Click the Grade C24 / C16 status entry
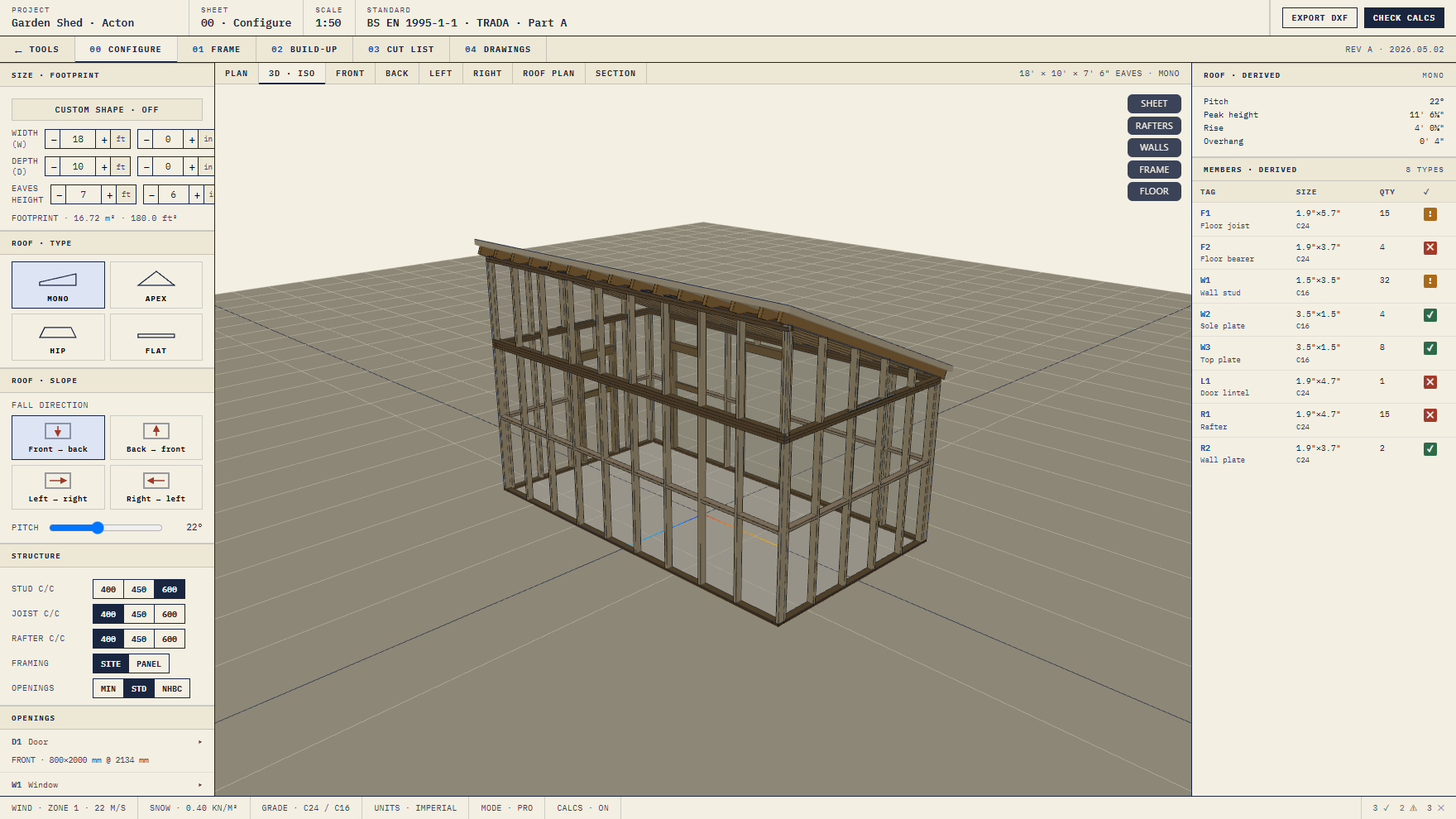 306,808
